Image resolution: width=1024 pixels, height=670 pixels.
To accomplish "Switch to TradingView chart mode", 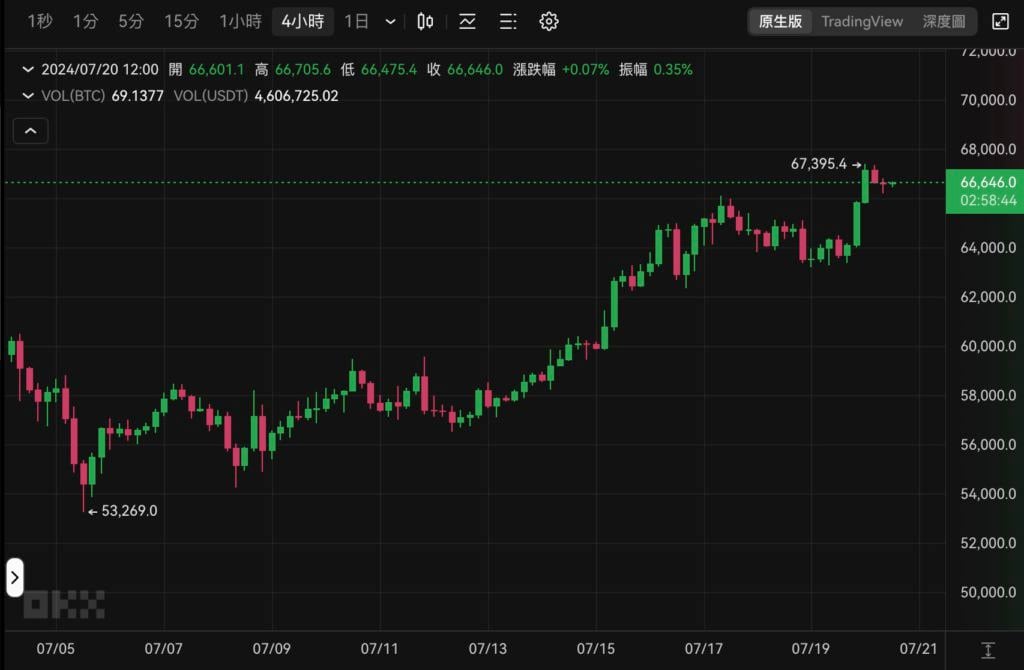I will [861, 21].
